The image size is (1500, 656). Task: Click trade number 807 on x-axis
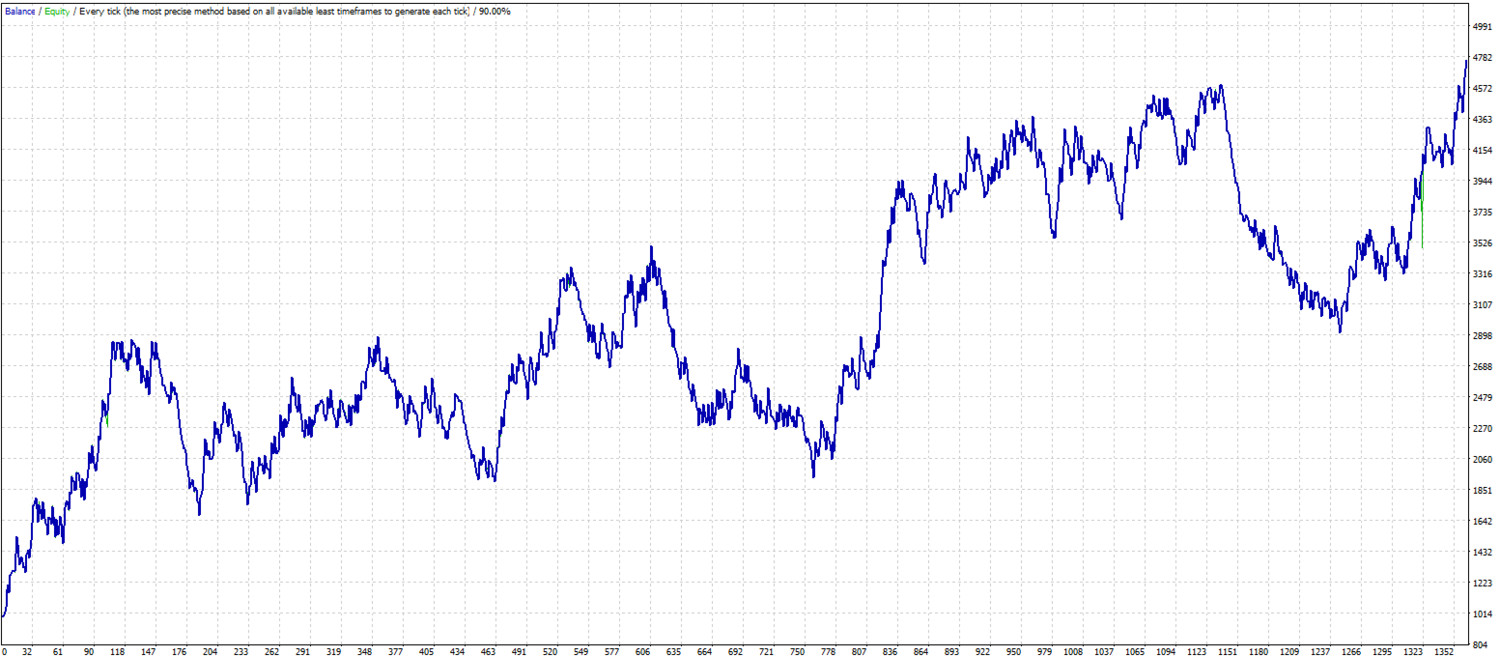(857, 650)
